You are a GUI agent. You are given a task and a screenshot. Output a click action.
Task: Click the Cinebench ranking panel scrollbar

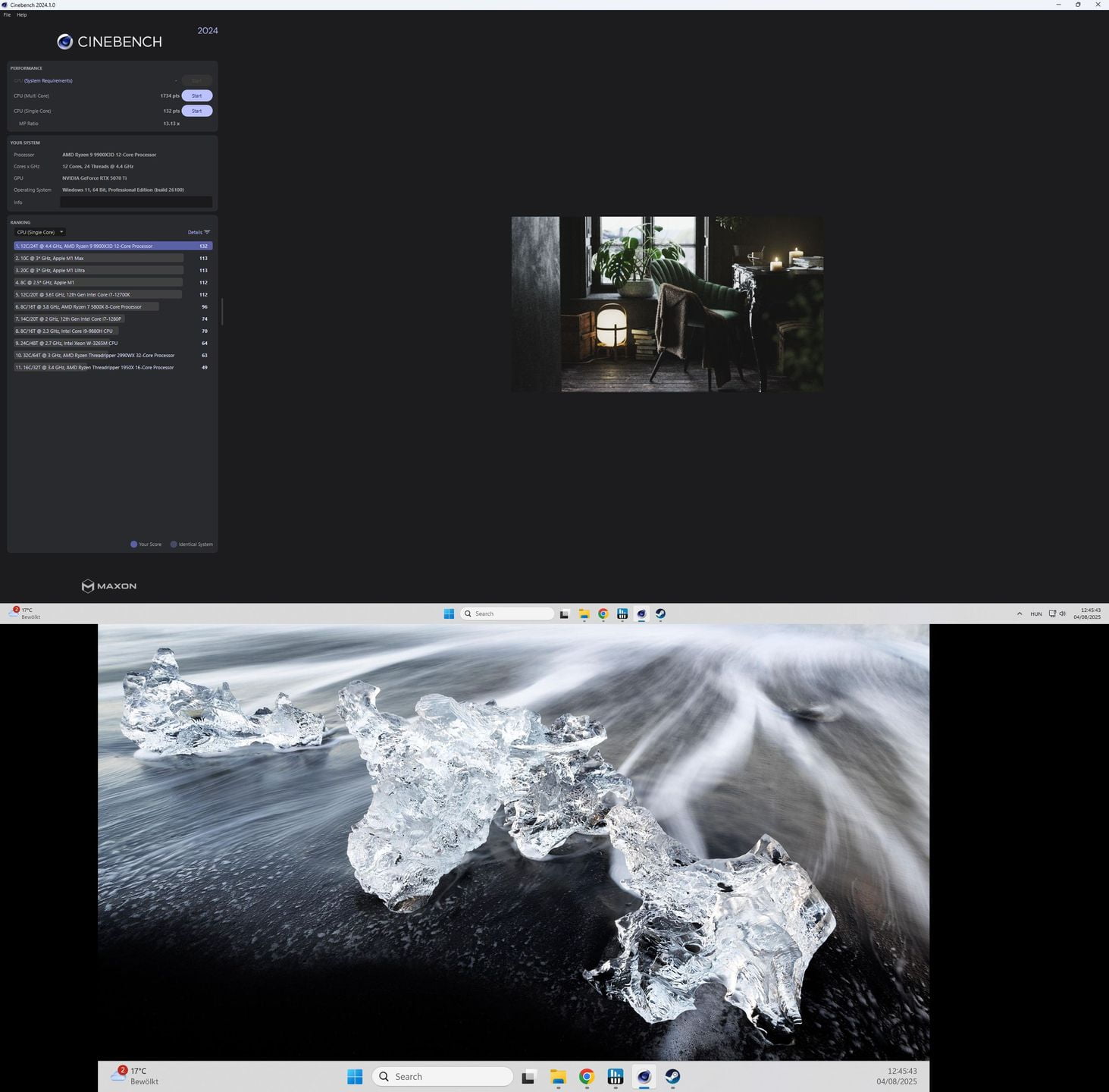click(221, 312)
